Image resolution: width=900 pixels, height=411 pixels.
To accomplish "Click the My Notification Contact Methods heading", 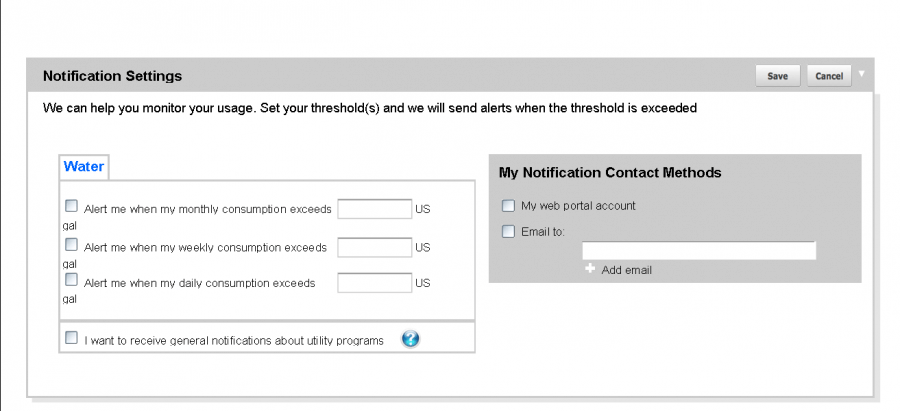I will click(610, 172).
